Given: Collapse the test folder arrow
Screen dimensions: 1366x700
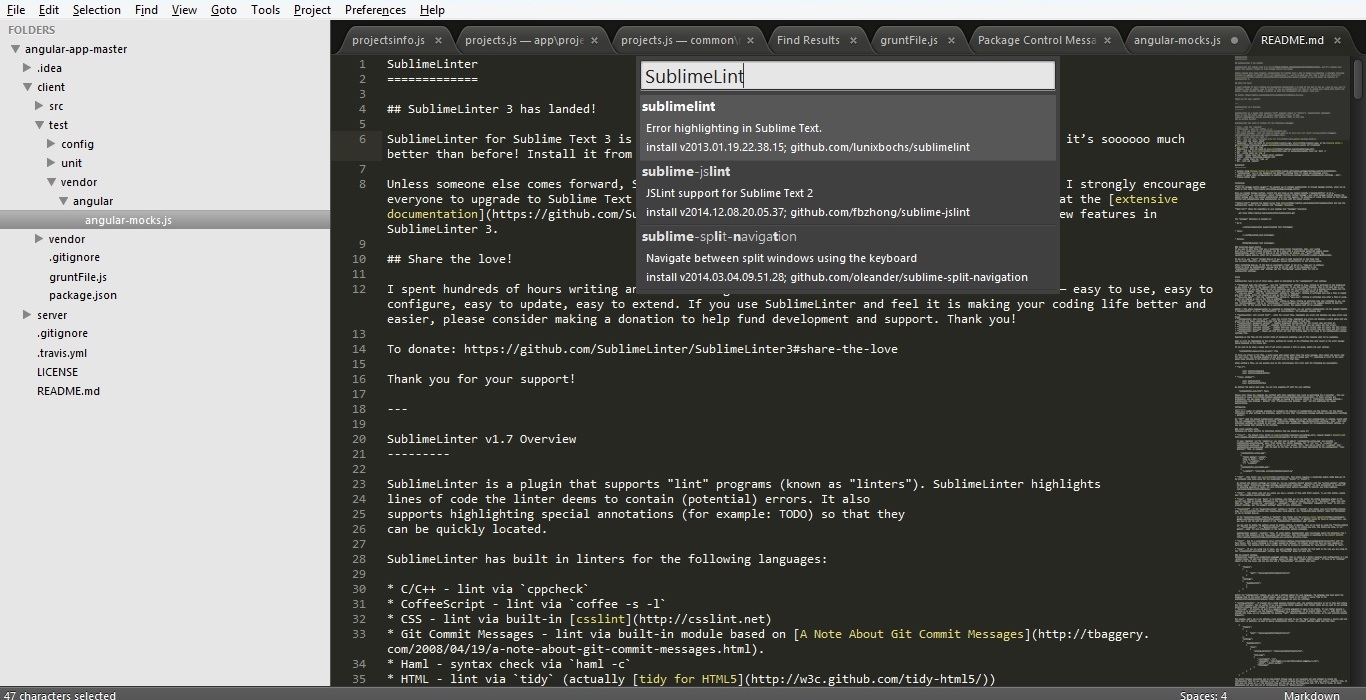Looking at the screenshot, I should 39,125.
